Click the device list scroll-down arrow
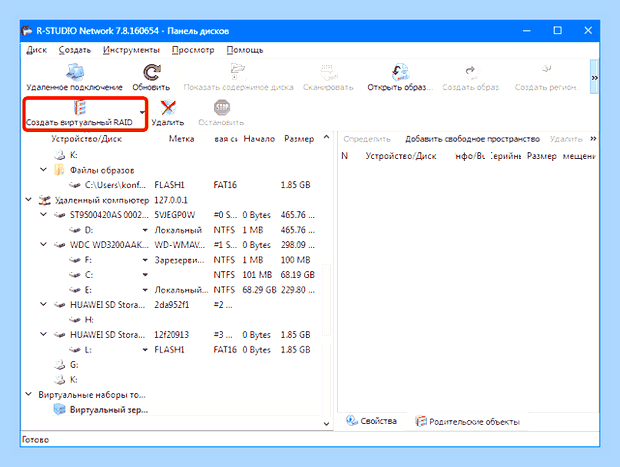 click(326, 424)
